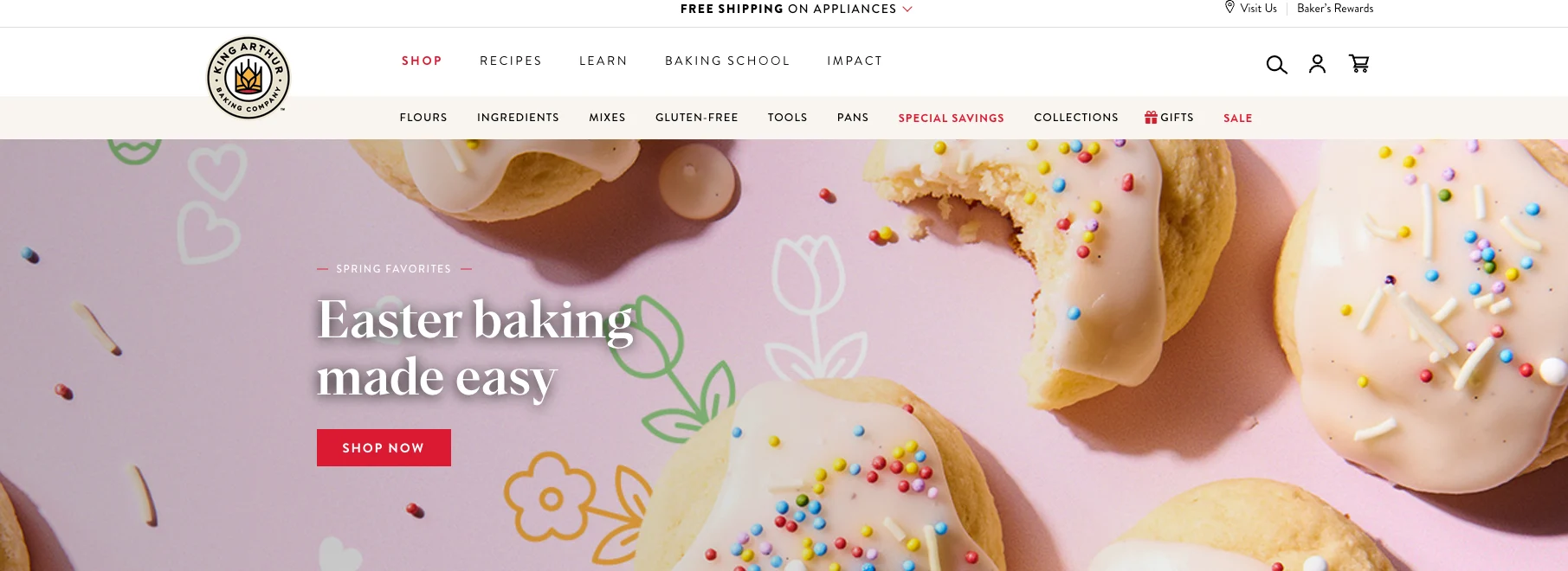Open the Gluten-Free category
This screenshot has width=1568, height=571.
click(697, 118)
